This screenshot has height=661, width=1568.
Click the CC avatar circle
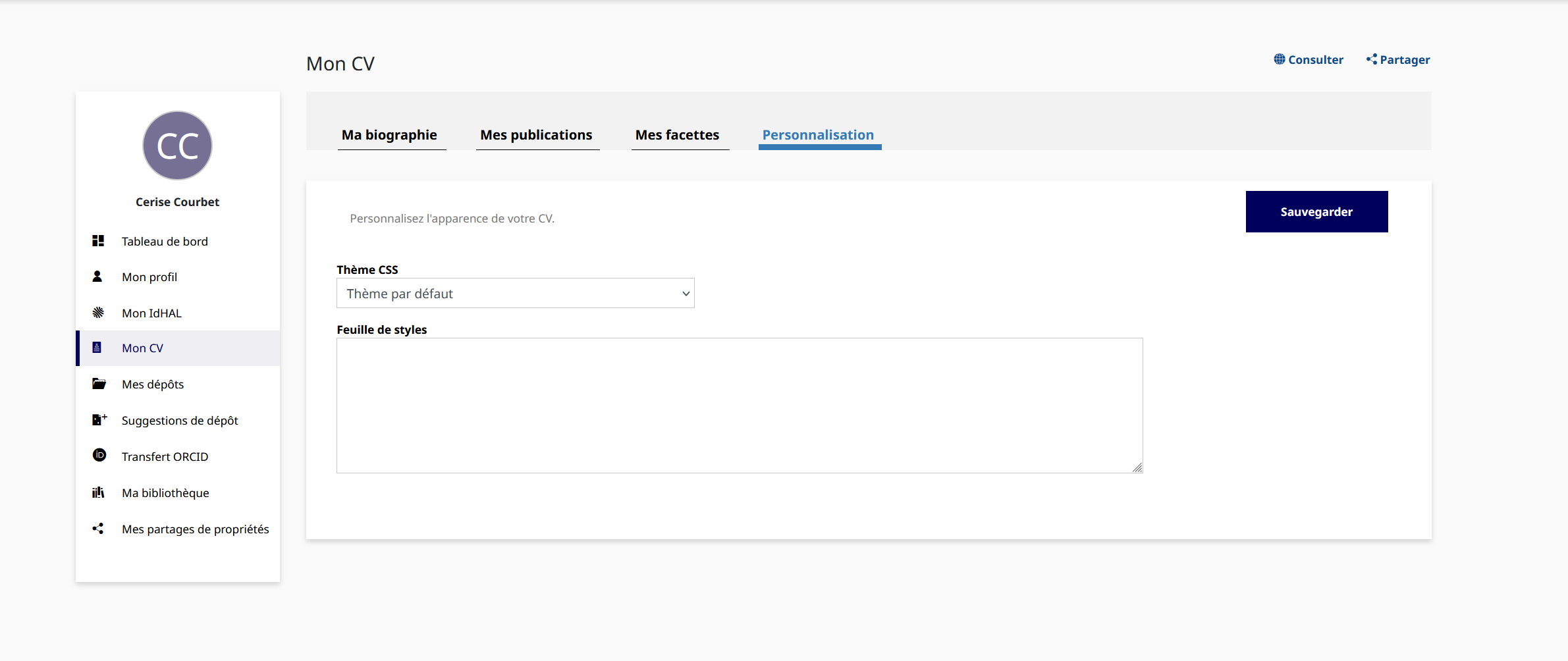178,145
